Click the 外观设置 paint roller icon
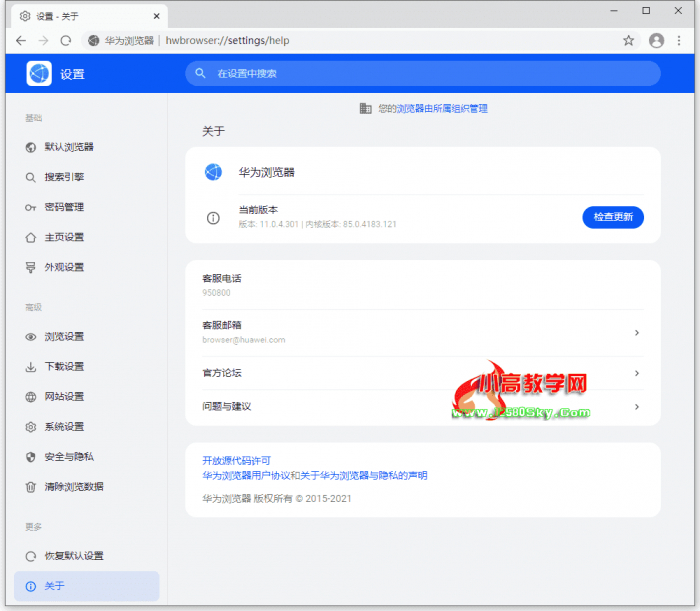The width and height of the screenshot is (700, 611). pyautogui.click(x=30, y=267)
